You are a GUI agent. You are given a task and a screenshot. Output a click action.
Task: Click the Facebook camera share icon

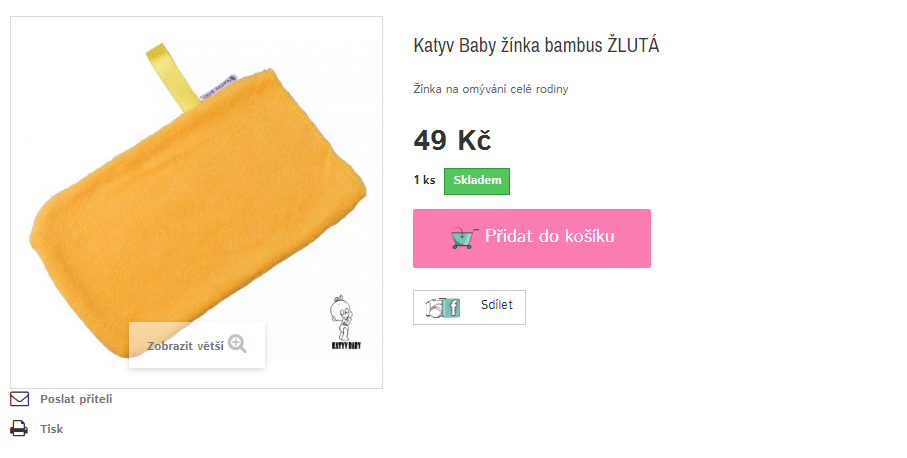click(x=444, y=307)
